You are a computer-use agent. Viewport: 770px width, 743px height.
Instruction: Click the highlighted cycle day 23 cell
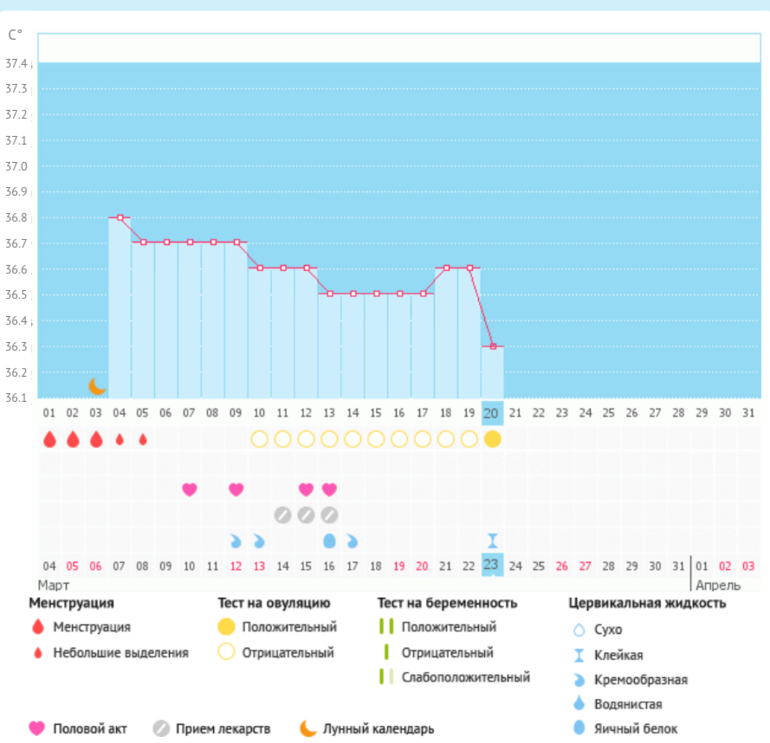492,565
